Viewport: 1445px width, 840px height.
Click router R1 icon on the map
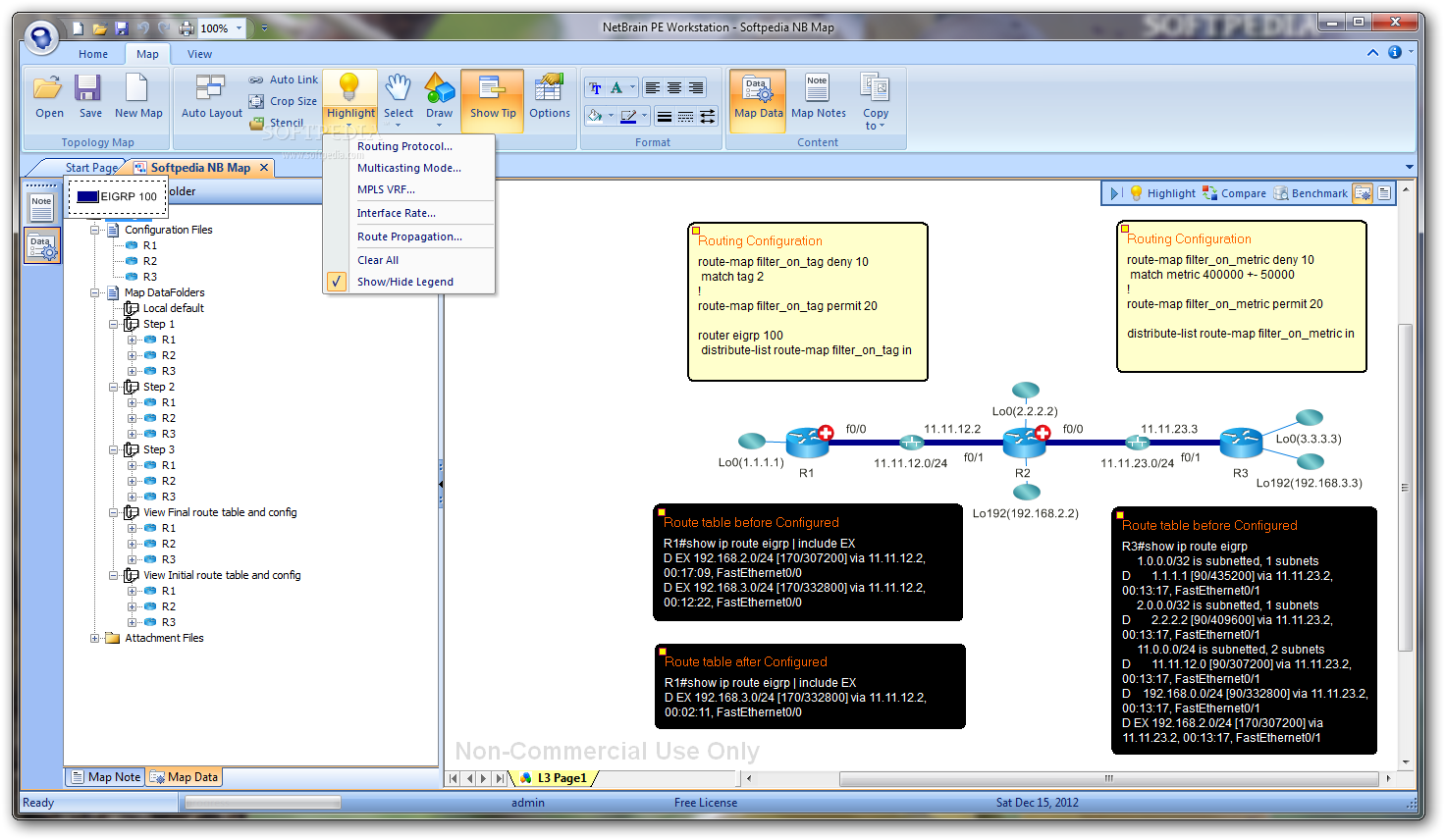click(807, 442)
